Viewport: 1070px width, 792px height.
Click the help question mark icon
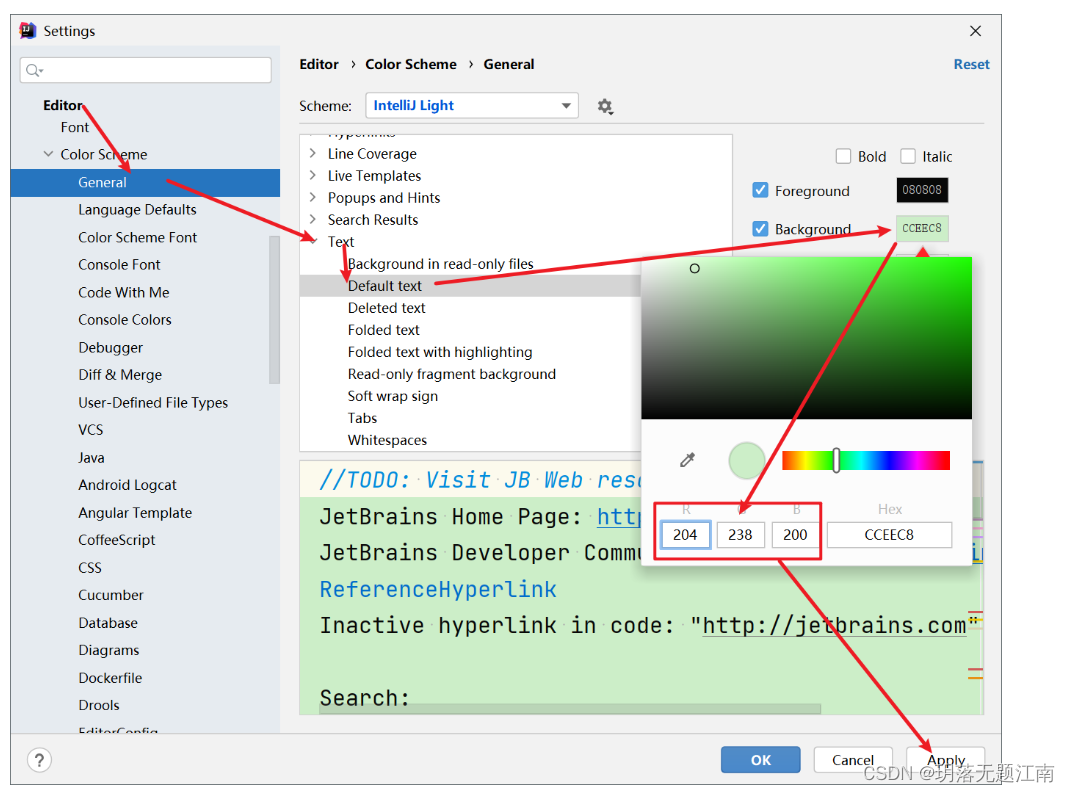[40, 760]
